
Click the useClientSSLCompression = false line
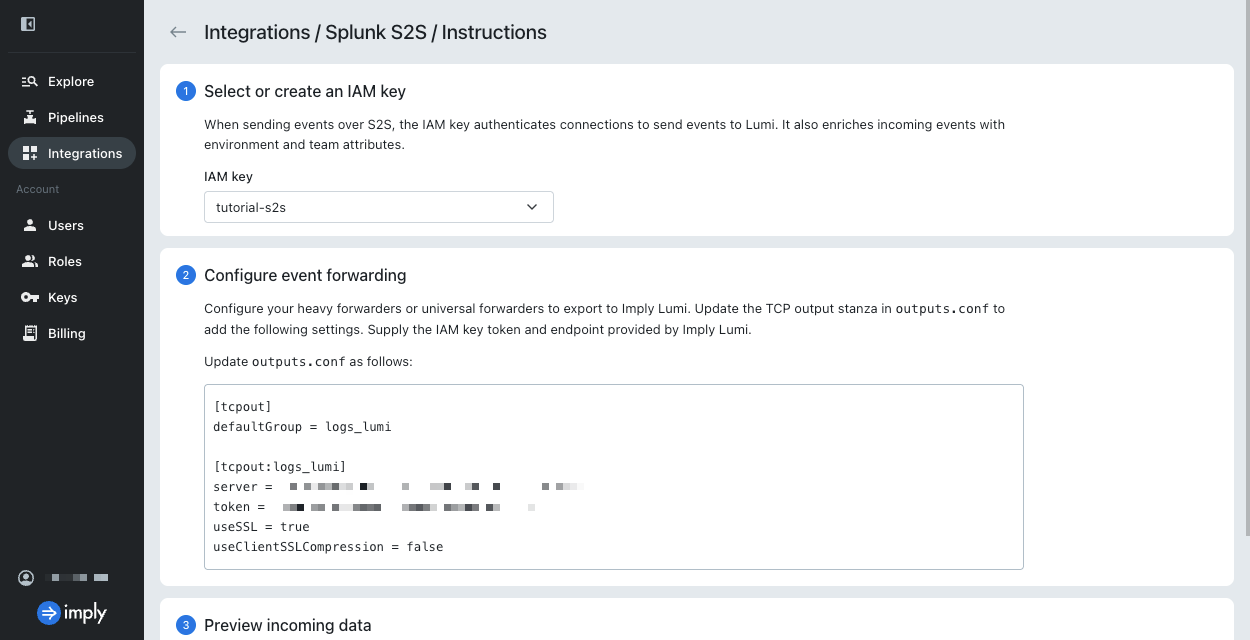(328, 547)
